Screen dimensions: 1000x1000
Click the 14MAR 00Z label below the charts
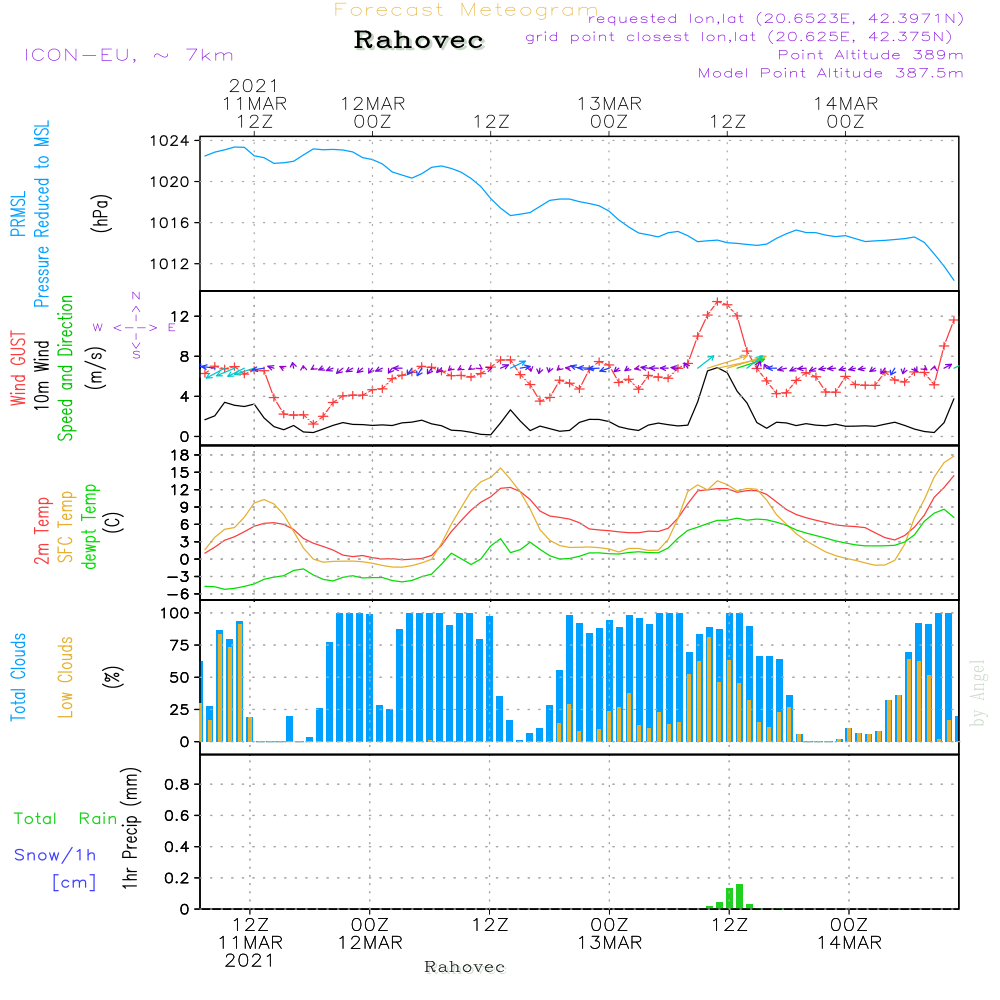coord(847,934)
